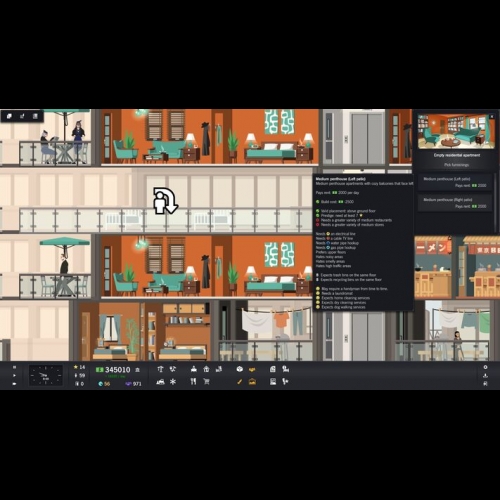Image resolution: width=500 pixels, height=500 pixels.
Task: Open the bank icon beside the money total
Action: [x=138, y=370]
